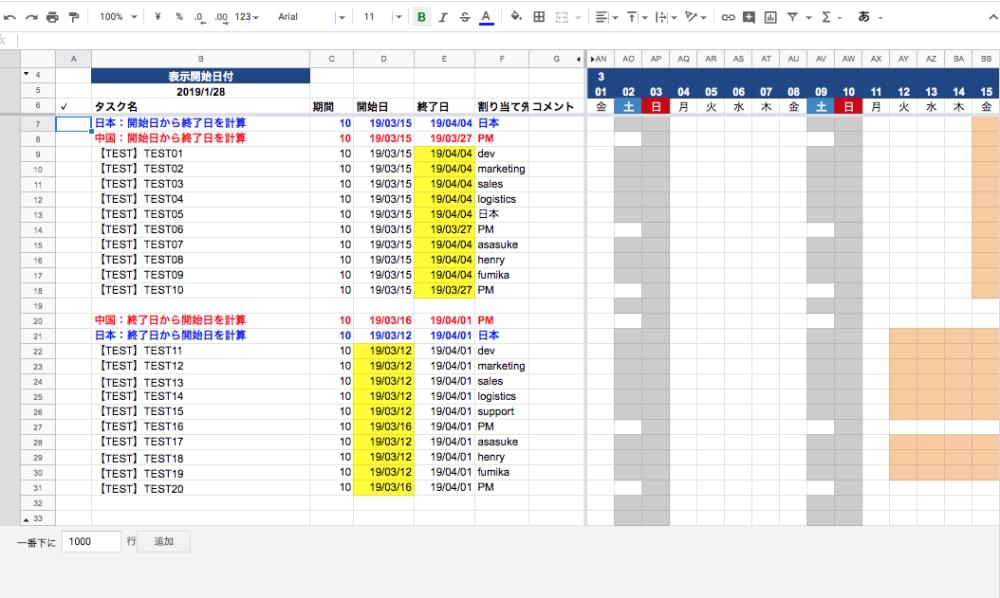Toggle strikethrough formatting
Screen dimensions: 1000x598
tap(464, 17)
